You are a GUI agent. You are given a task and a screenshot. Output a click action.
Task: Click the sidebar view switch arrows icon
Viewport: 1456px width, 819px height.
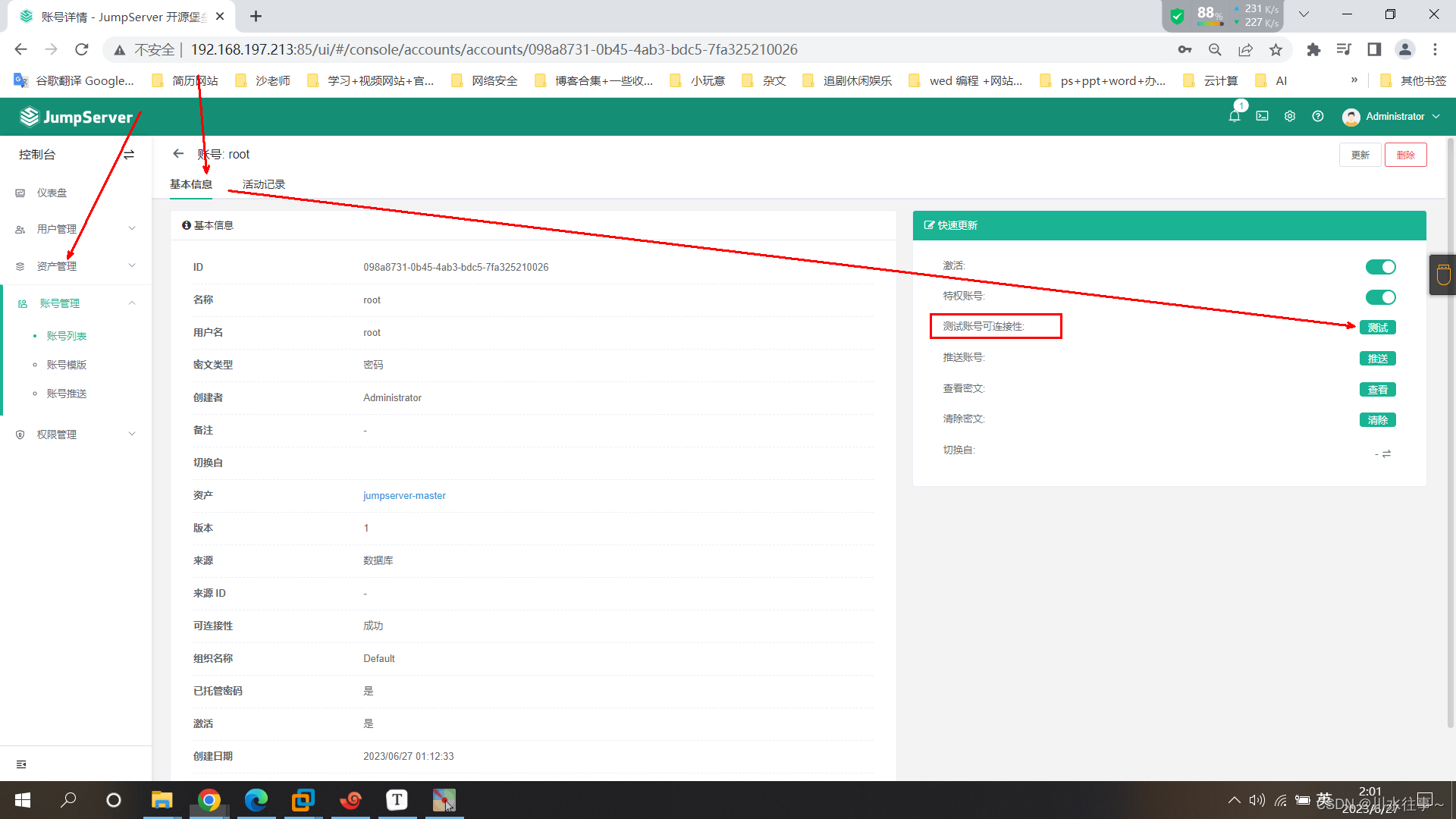click(129, 155)
